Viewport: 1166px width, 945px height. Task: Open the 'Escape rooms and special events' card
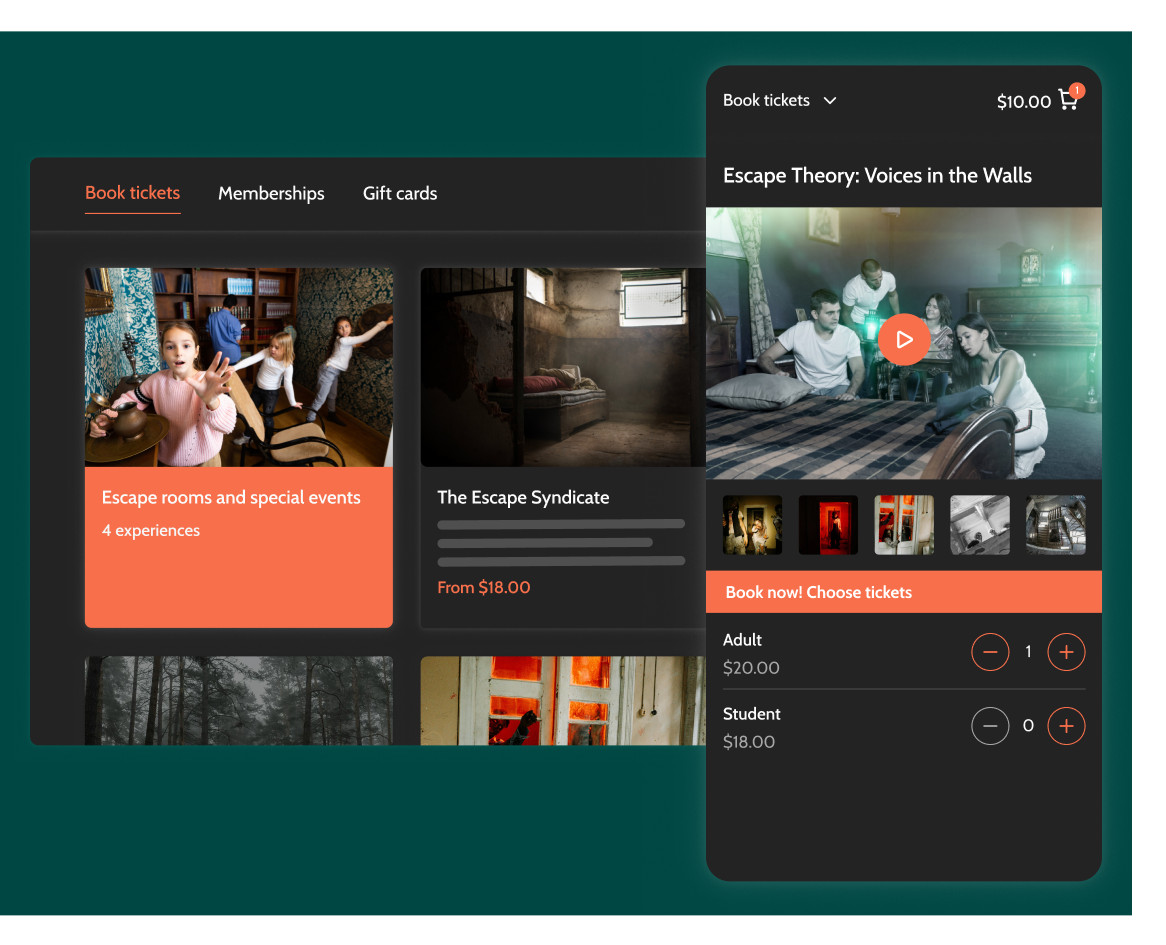238,446
